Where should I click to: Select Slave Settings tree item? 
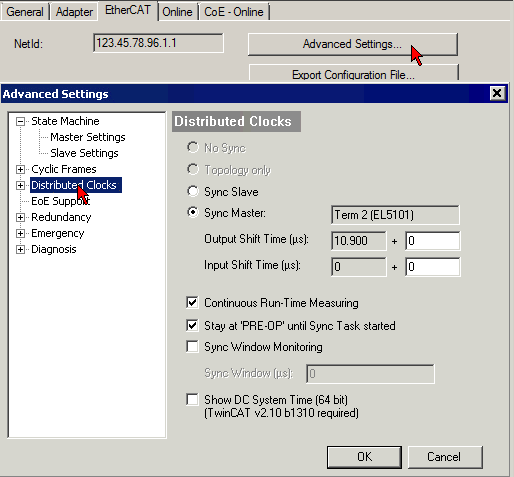84,153
